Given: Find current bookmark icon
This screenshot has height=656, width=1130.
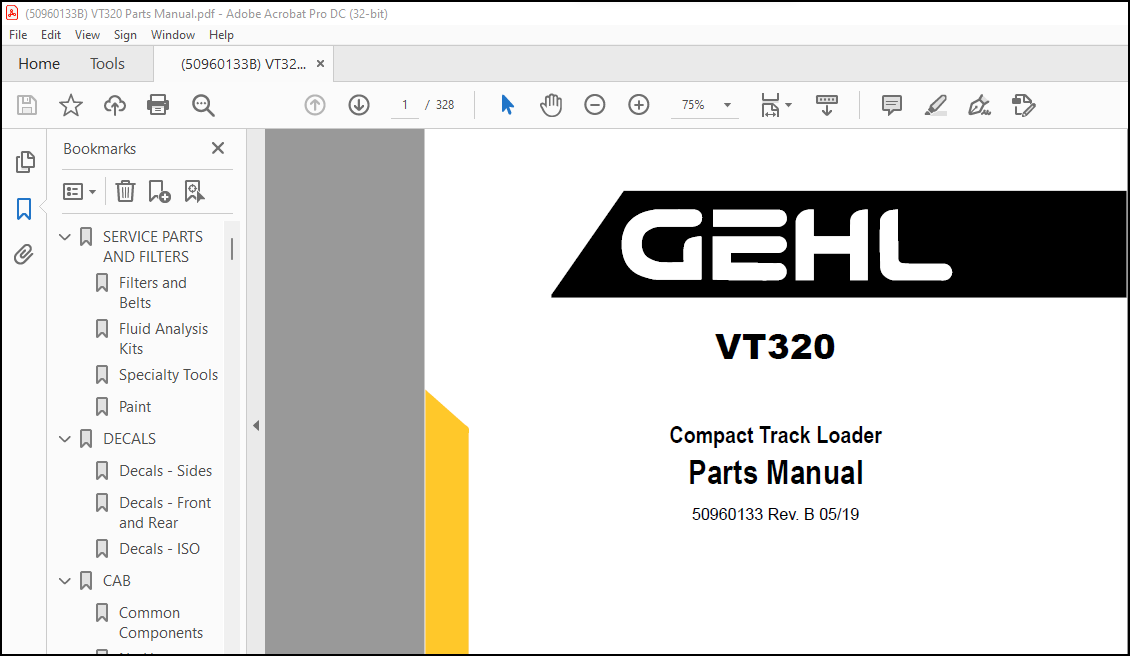Looking at the screenshot, I should pyautogui.click(x=195, y=191).
